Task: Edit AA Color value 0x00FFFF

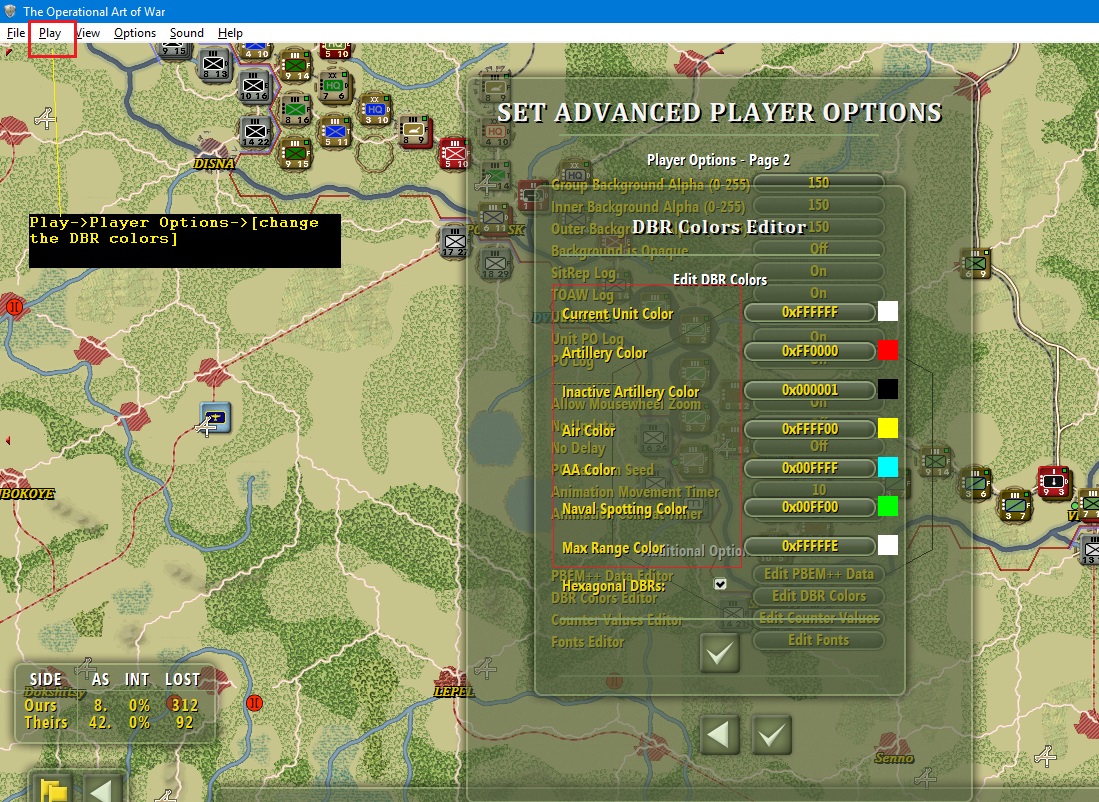Action: coord(810,468)
